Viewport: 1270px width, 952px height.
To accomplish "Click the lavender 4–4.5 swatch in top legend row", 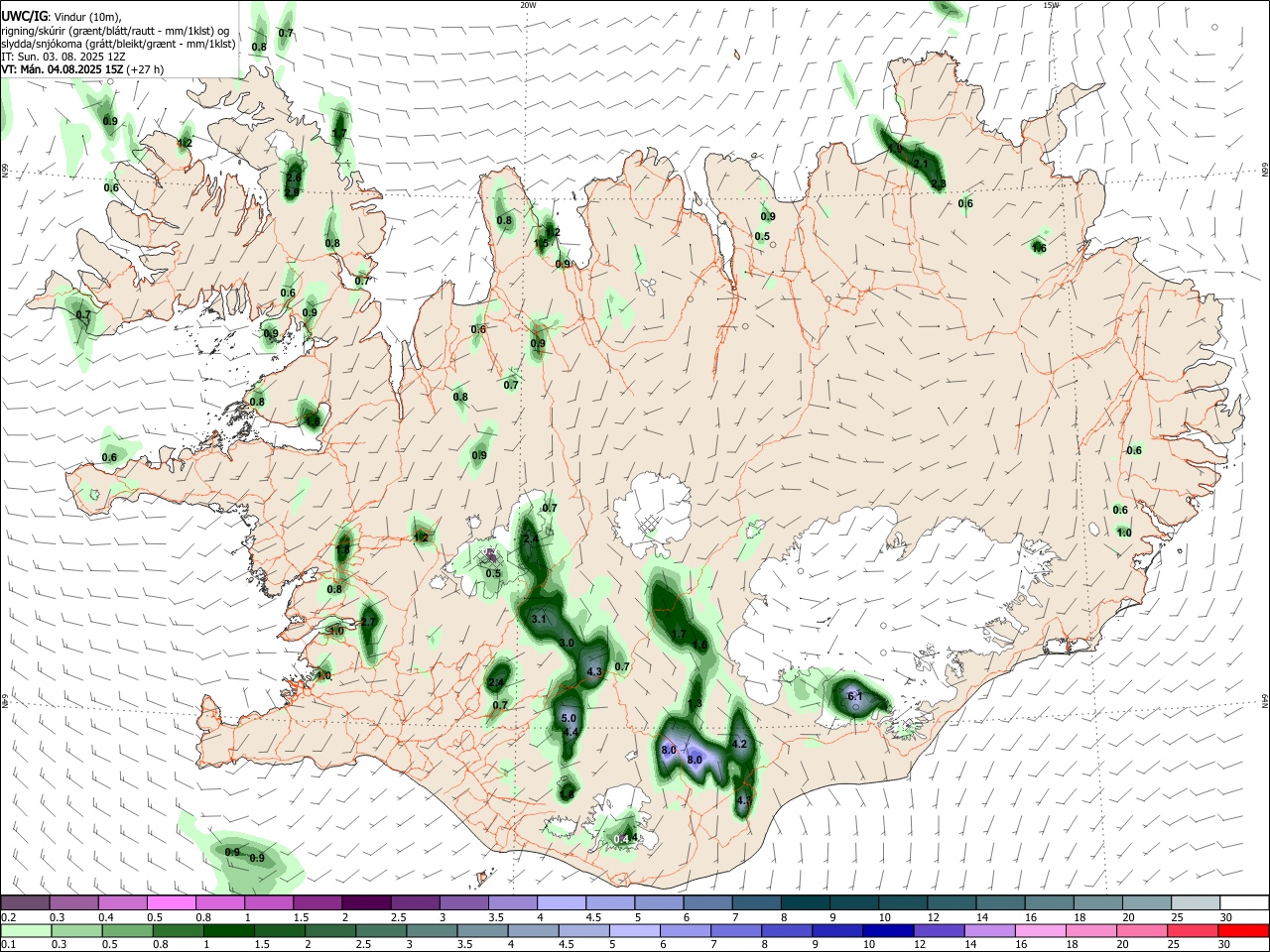I will pyautogui.click(x=561, y=902).
